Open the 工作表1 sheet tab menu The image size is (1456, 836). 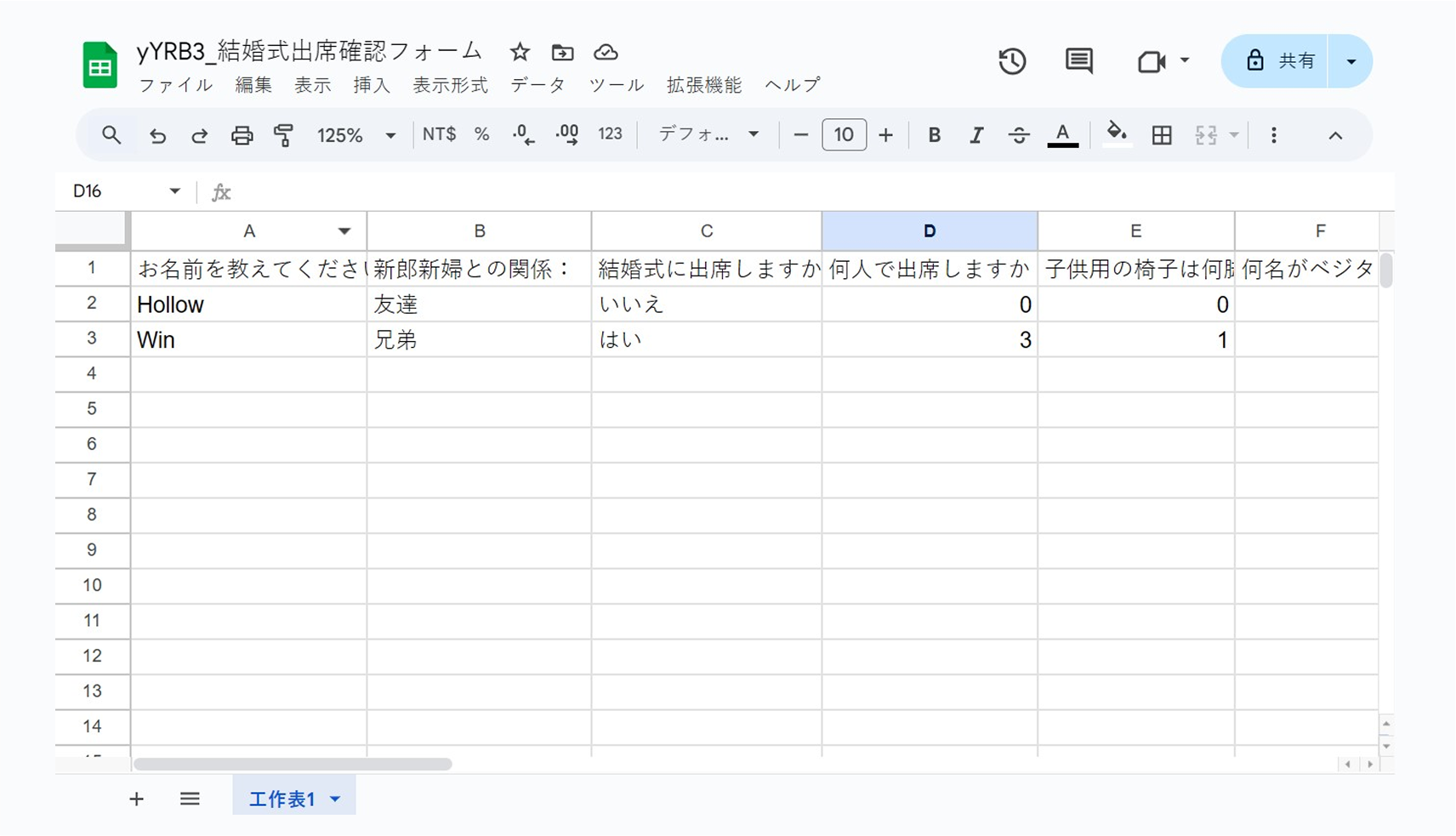335,799
